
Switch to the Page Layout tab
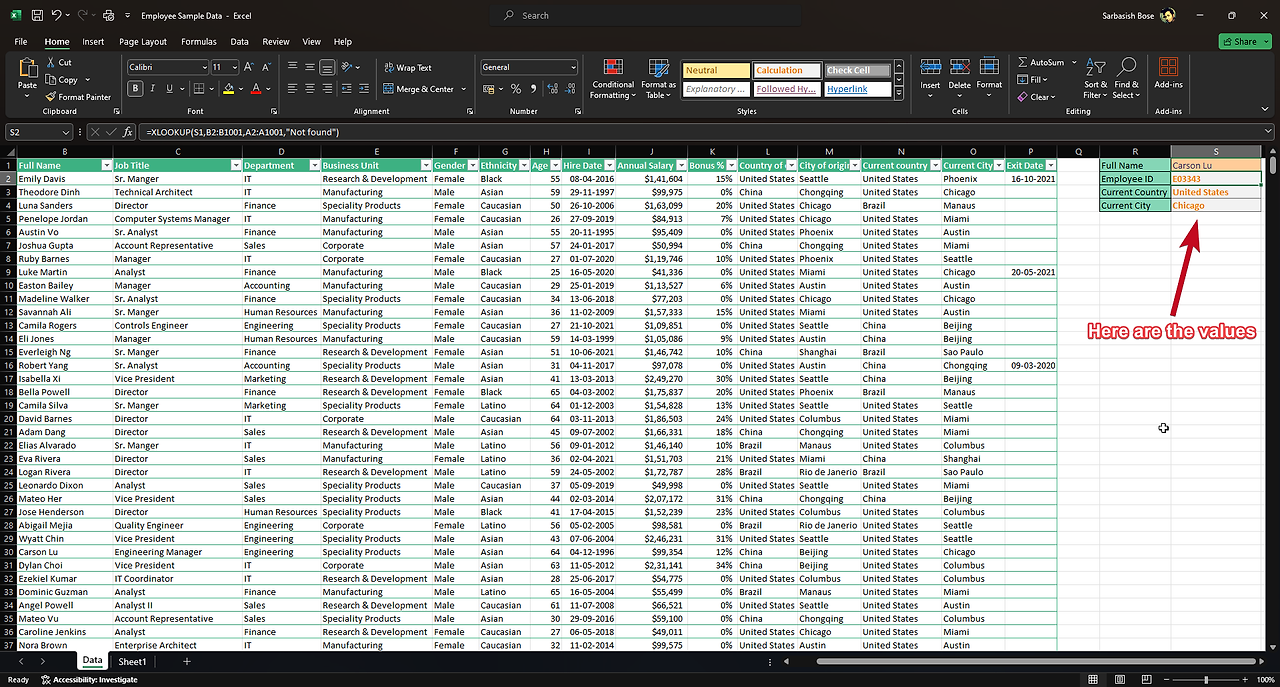pyautogui.click(x=143, y=42)
